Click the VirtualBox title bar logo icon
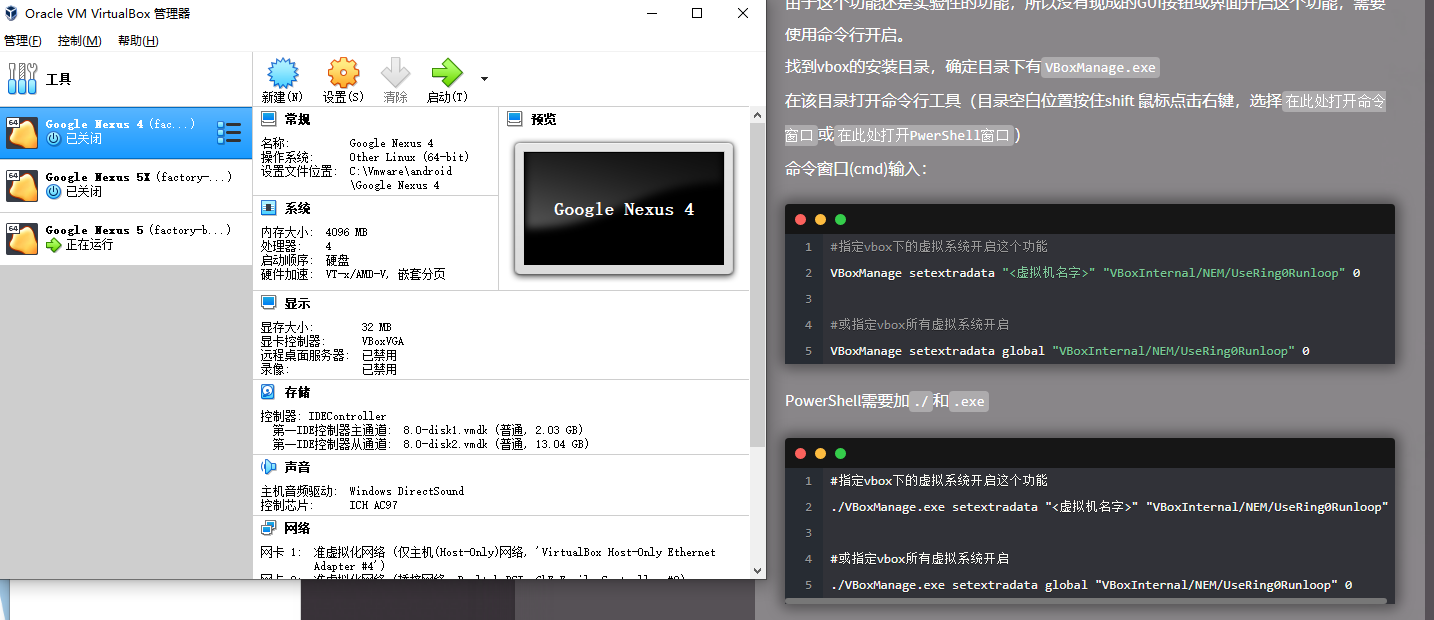 click(x=12, y=13)
